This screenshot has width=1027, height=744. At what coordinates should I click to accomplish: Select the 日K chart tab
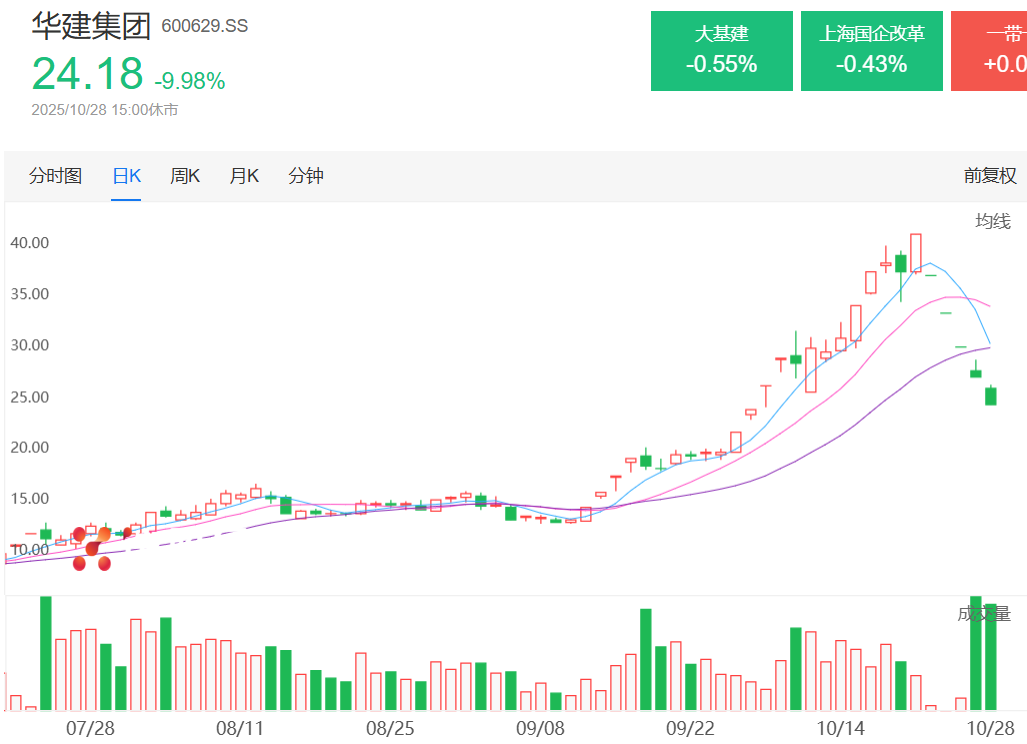(126, 176)
